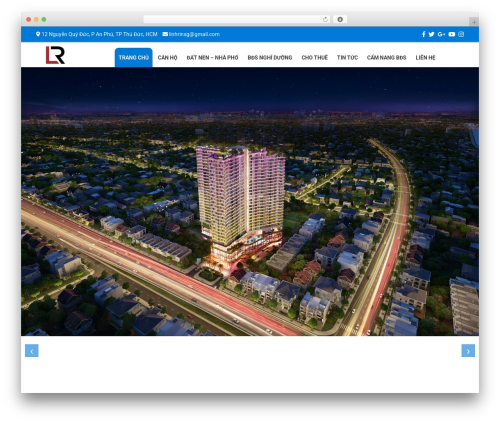Go to next slide with right arrow

click(468, 351)
